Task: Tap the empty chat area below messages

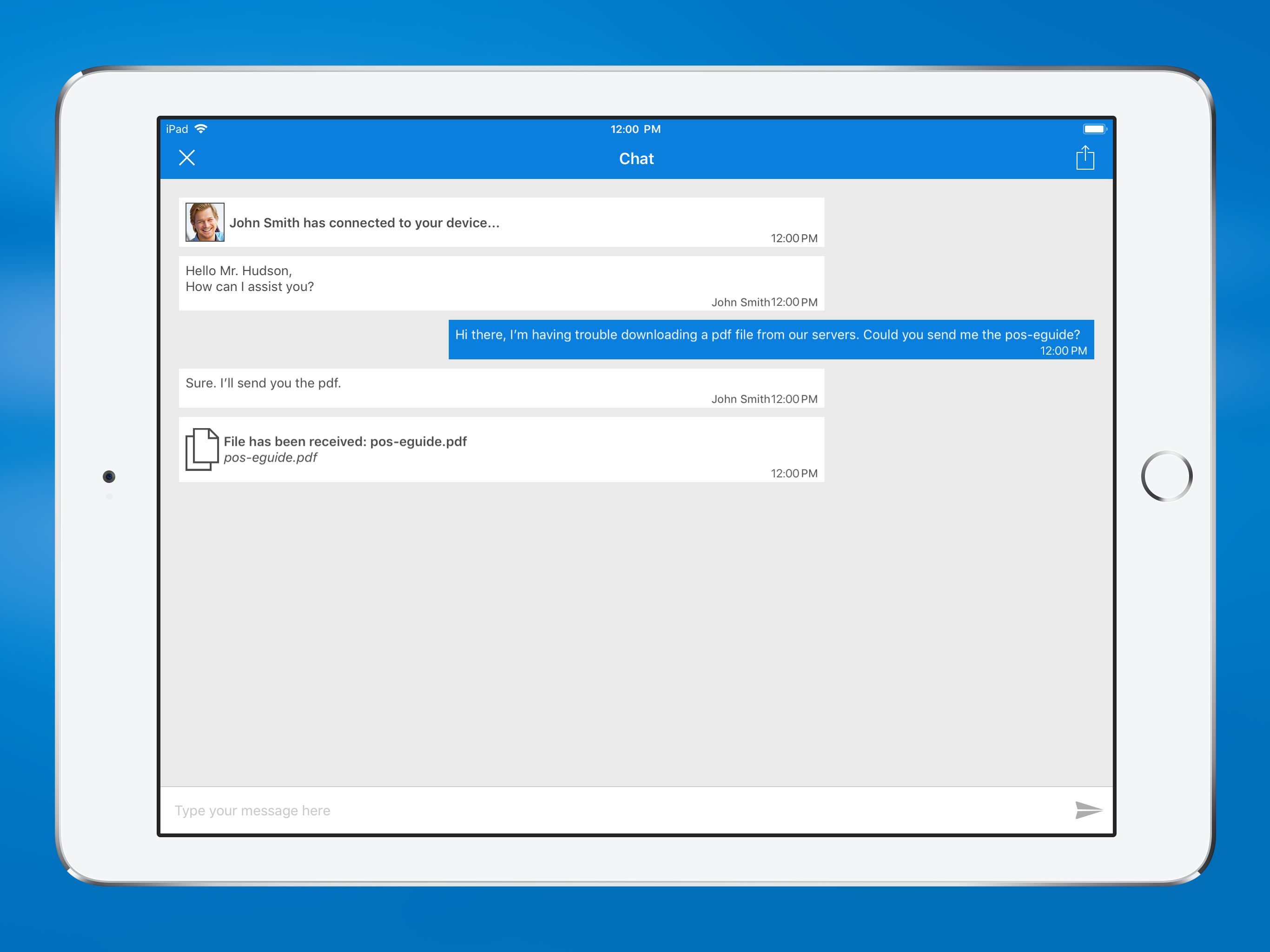Action: [636, 632]
